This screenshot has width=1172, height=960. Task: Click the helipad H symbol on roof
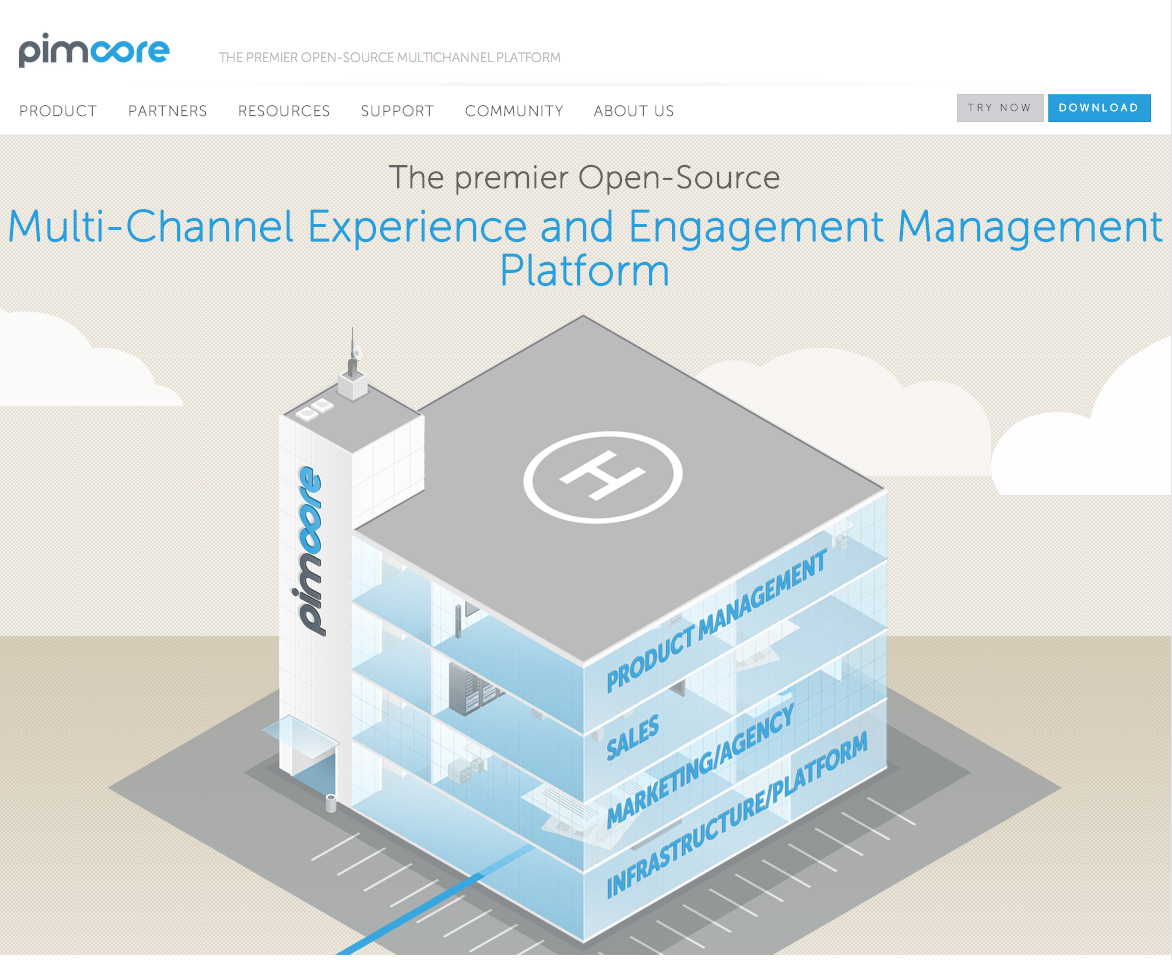602,476
